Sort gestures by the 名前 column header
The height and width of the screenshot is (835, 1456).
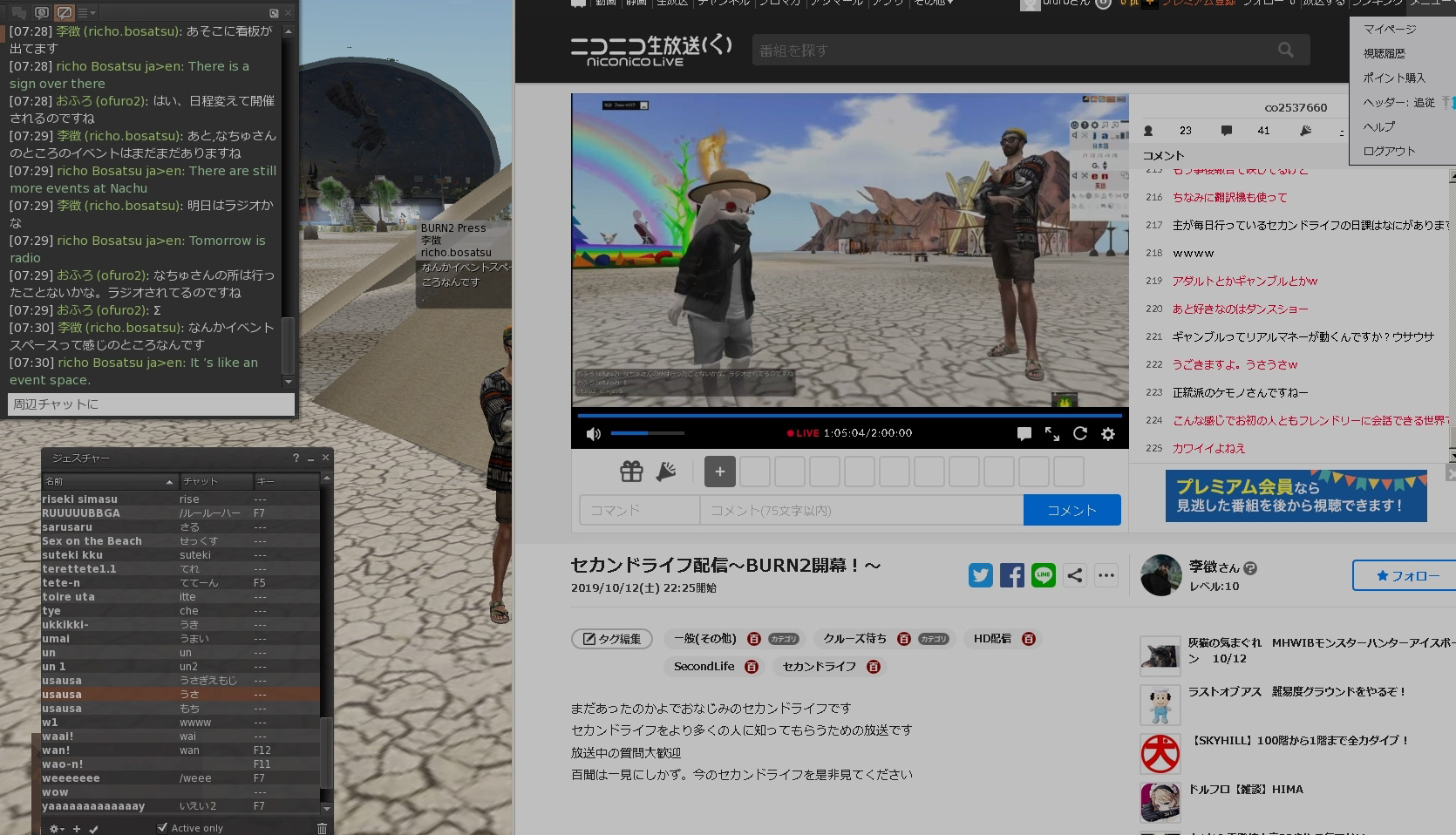(x=109, y=481)
